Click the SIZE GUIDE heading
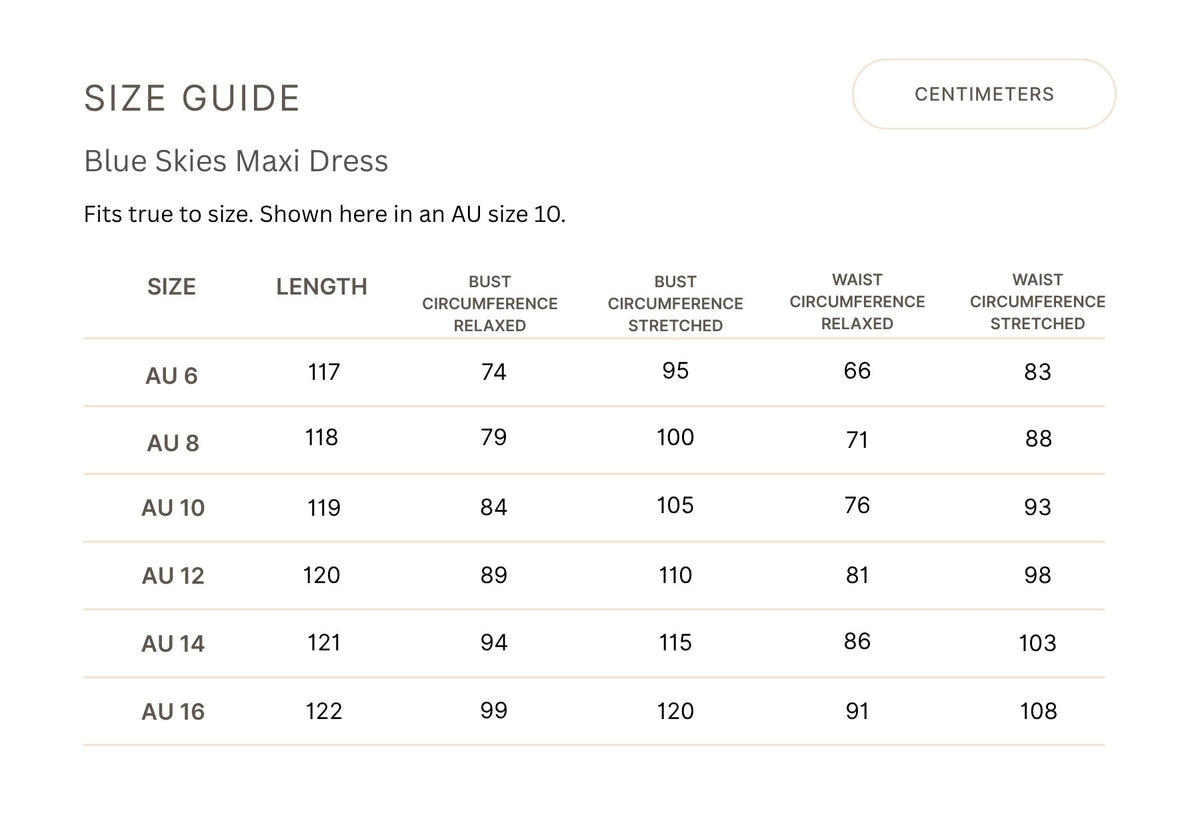The height and width of the screenshot is (829, 1200). (x=192, y=98)
